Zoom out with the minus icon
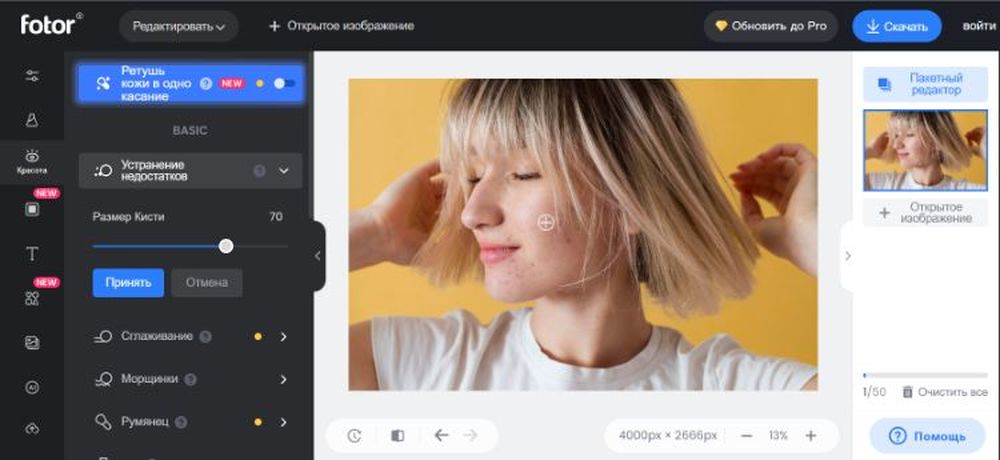The image size is (1000, 460). [746, 436]
